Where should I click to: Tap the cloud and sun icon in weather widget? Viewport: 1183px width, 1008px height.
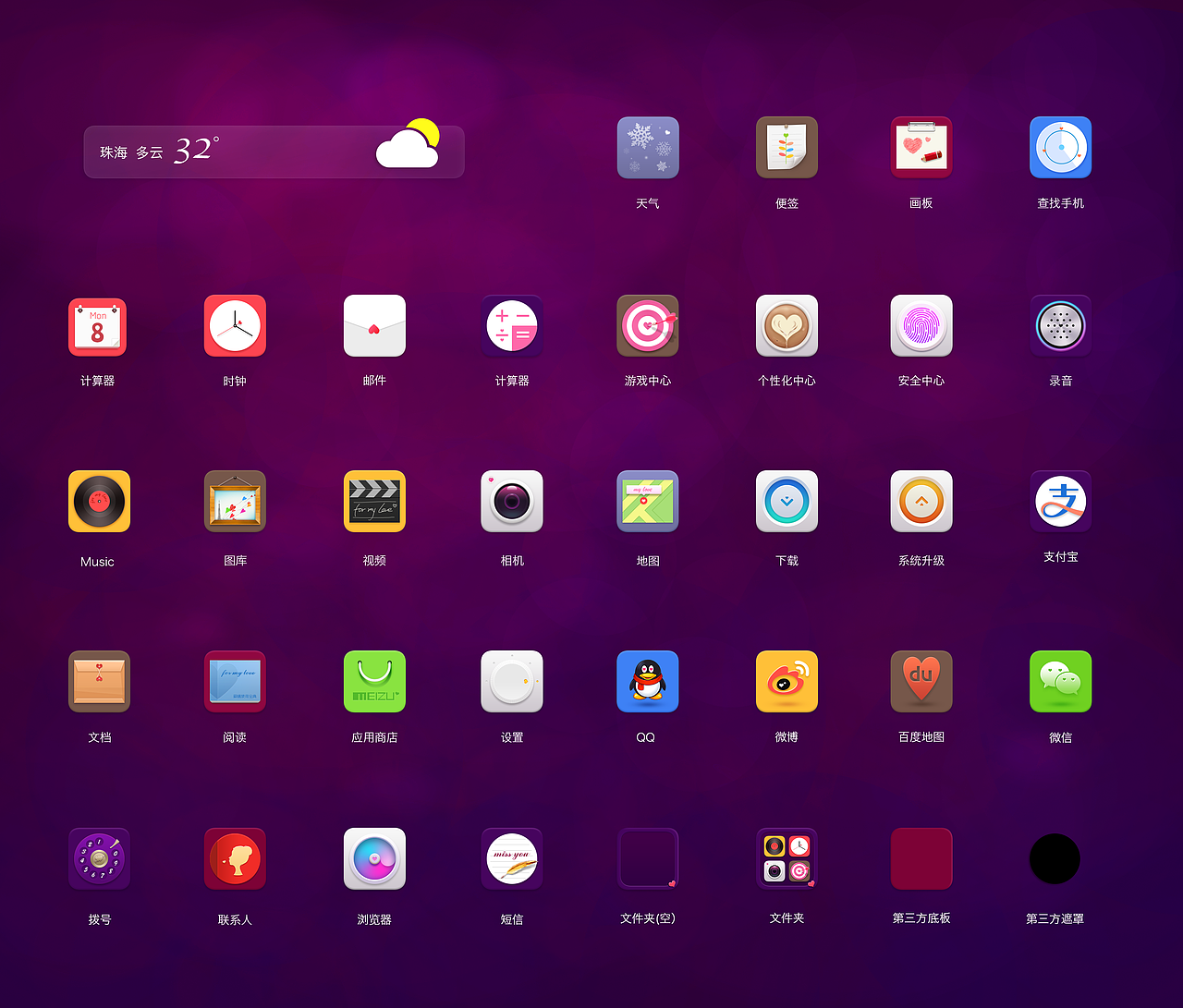(408, 144)
